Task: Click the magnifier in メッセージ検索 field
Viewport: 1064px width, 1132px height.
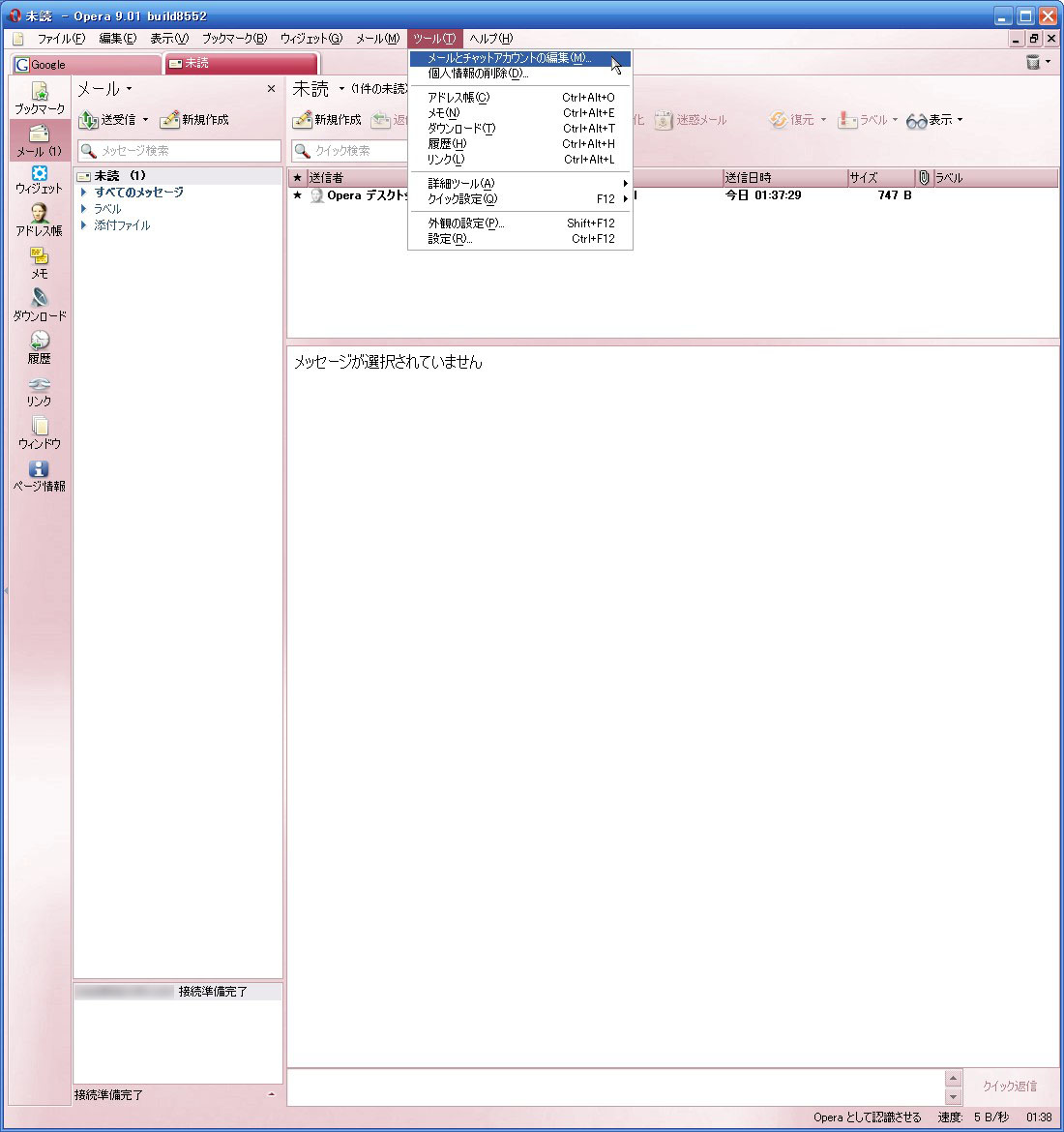Action: [x=89, y=151]
